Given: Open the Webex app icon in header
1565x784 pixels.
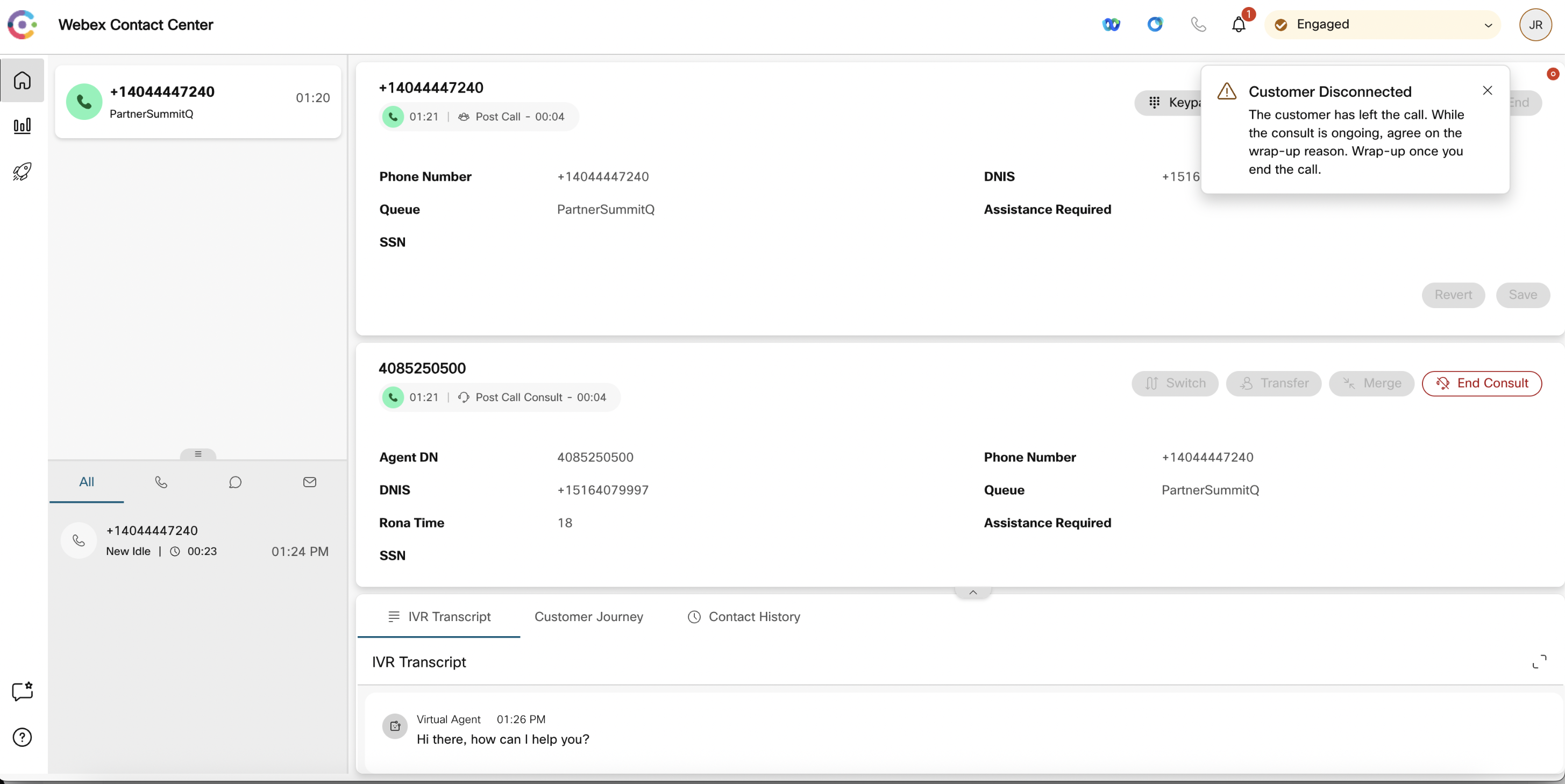Looking at the screenshot, I should click(1111, 25).
